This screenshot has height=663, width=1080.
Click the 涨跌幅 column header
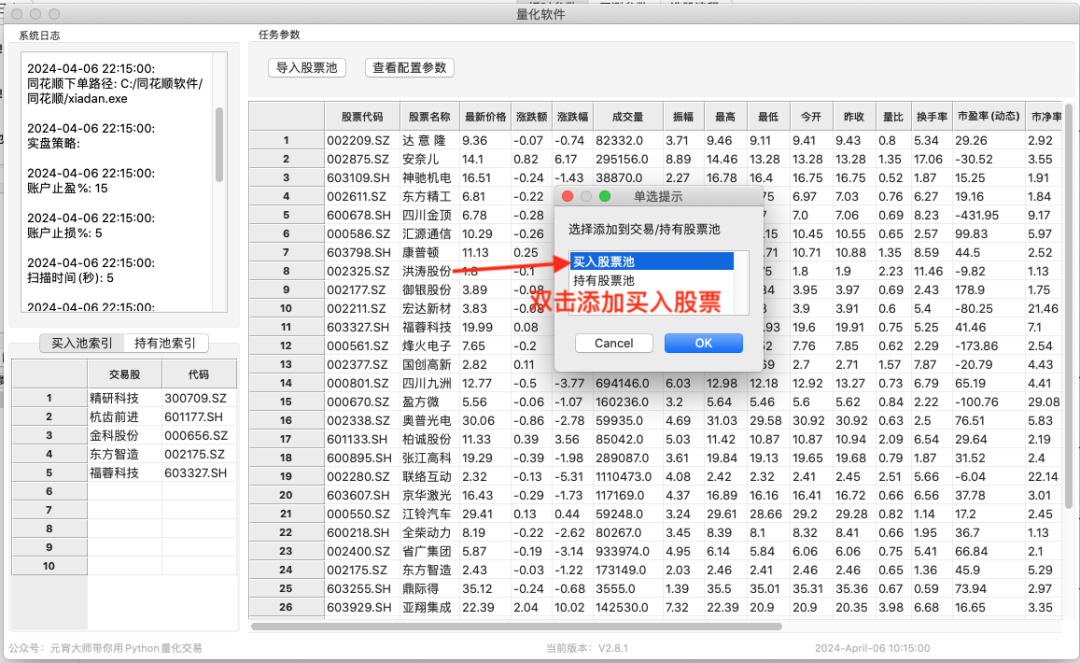[x=574, y=116]
